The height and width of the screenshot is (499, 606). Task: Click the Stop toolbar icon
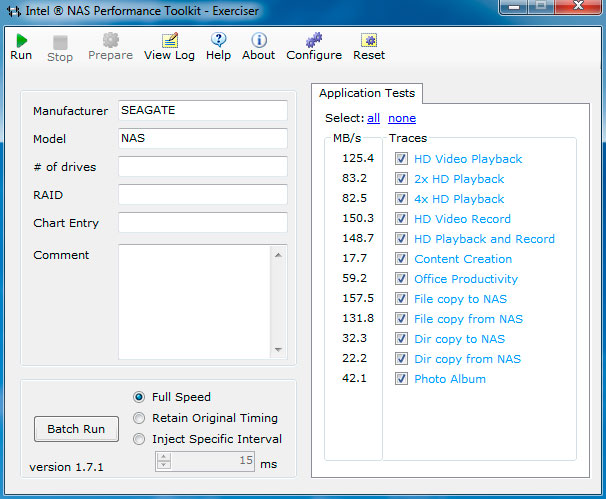pos(60,42)
